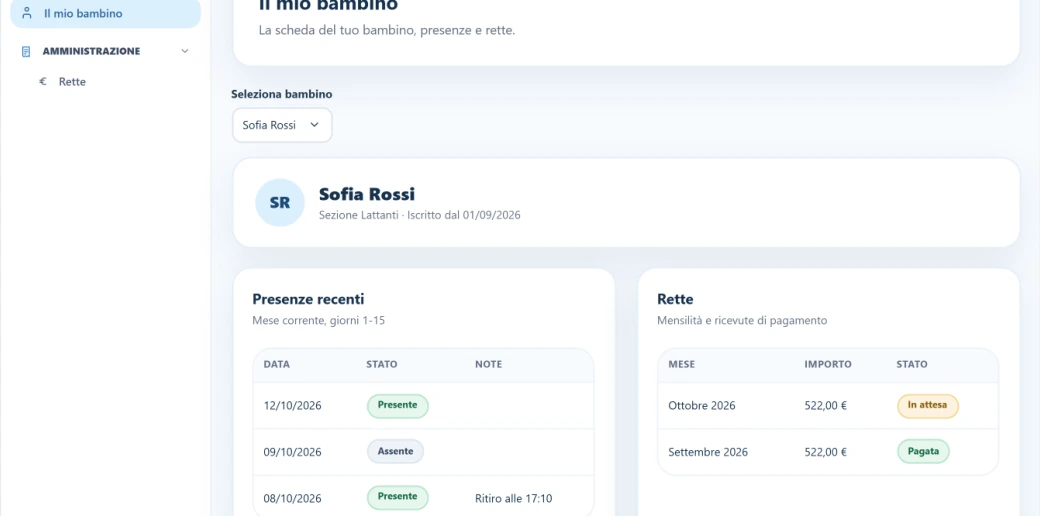Click the Presenze recenti heading
The image size is (1040, 517).
click(x=308, y=299)
